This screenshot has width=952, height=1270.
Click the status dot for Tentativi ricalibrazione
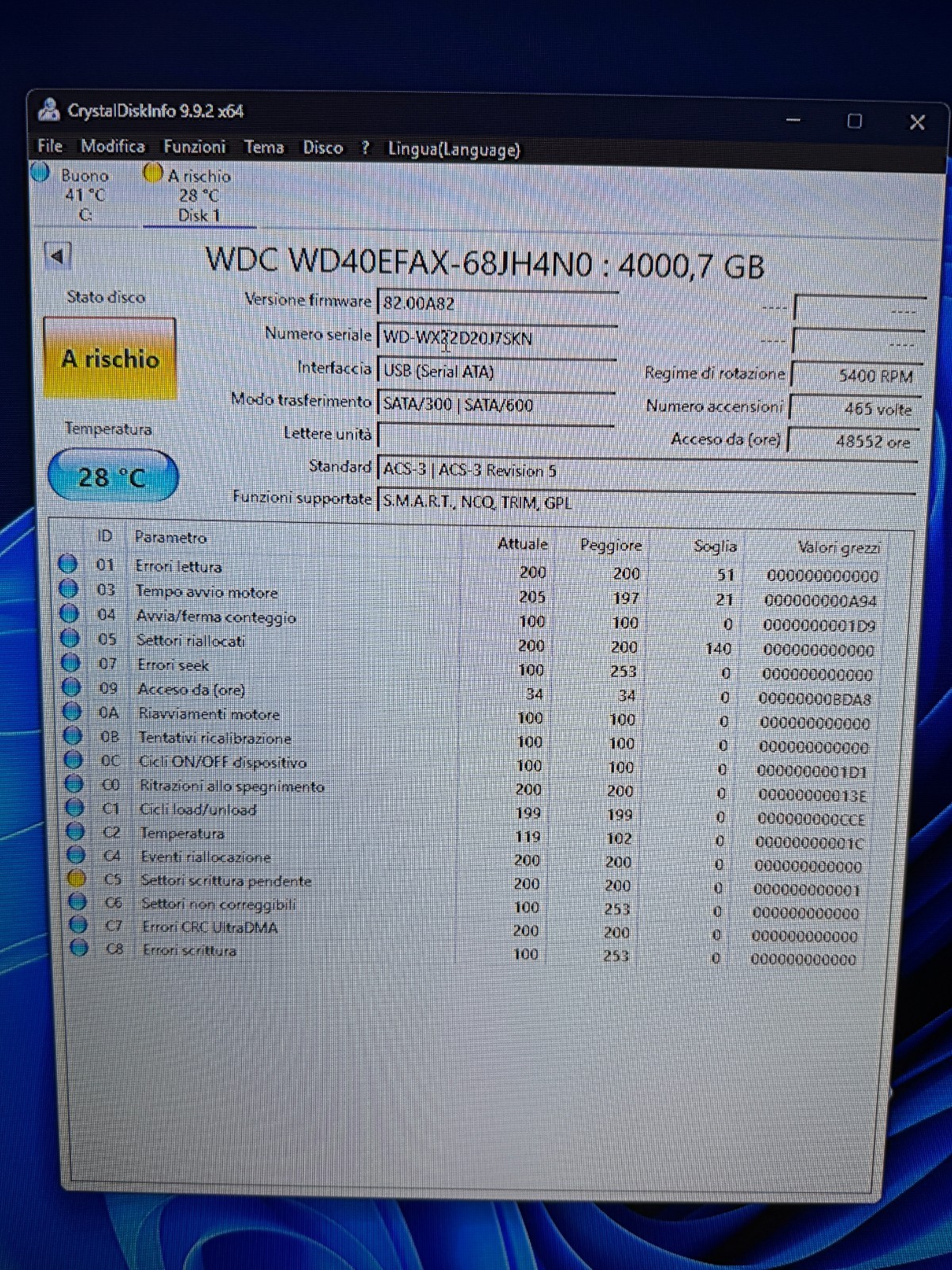73,736
